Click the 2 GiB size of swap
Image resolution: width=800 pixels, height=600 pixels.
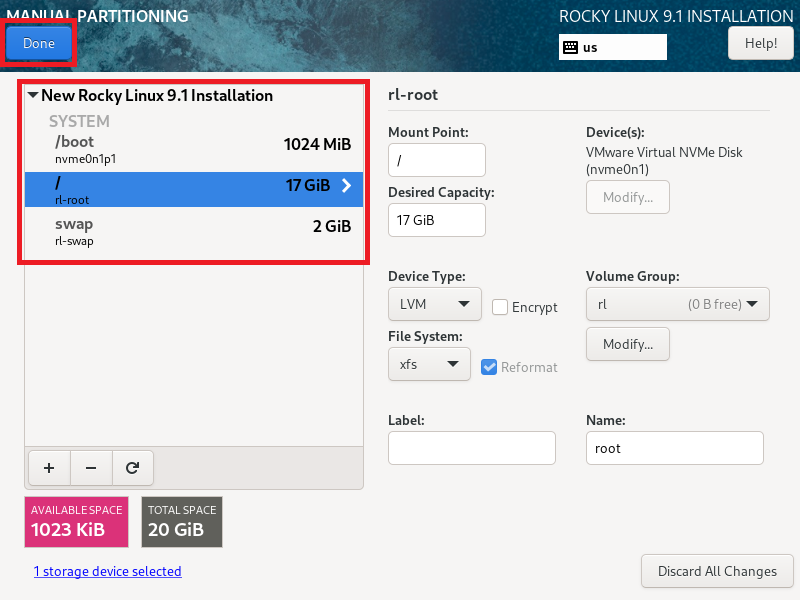click(332, 226)
